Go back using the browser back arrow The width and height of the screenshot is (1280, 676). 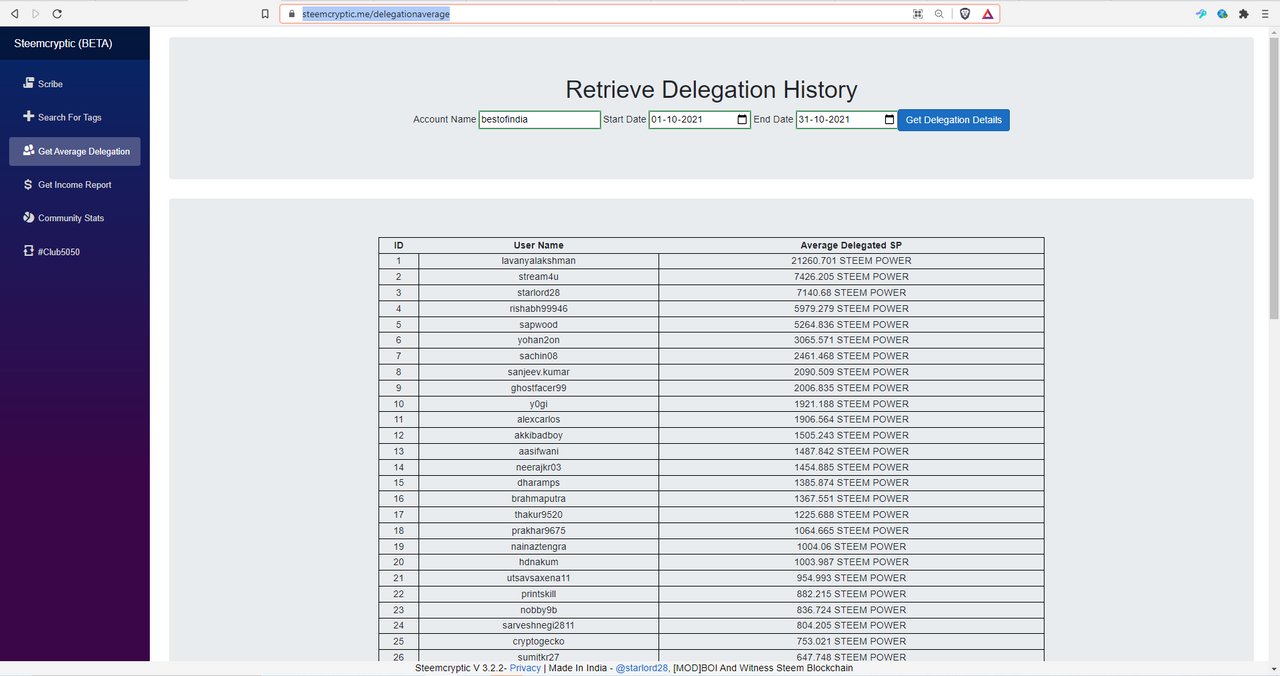click(14, 14)
